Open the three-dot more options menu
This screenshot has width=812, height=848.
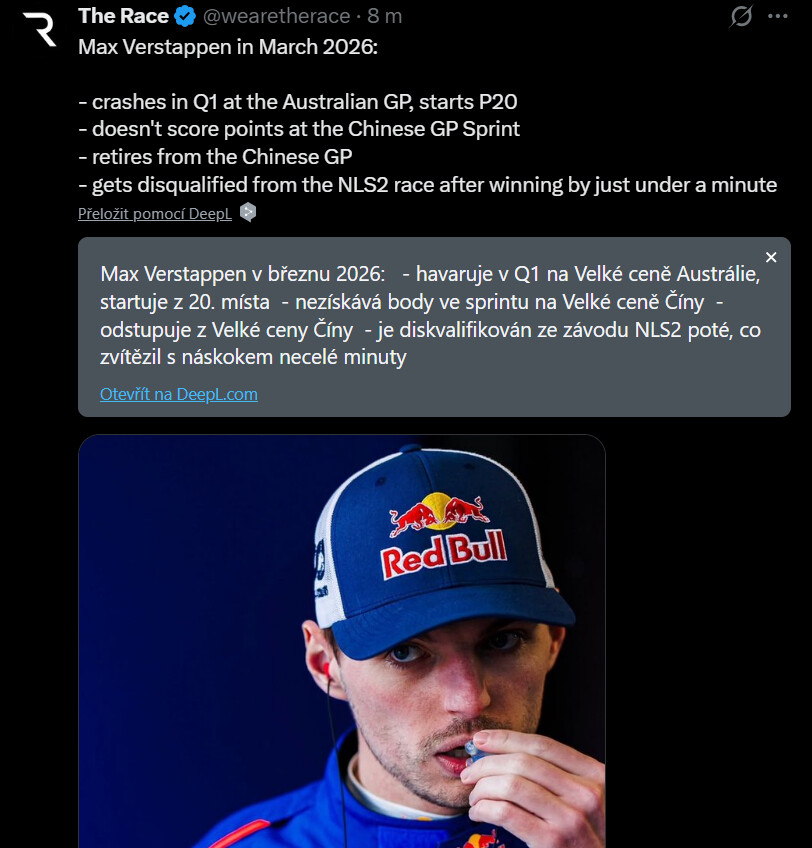pyautogui.click(x=777, y=16)
